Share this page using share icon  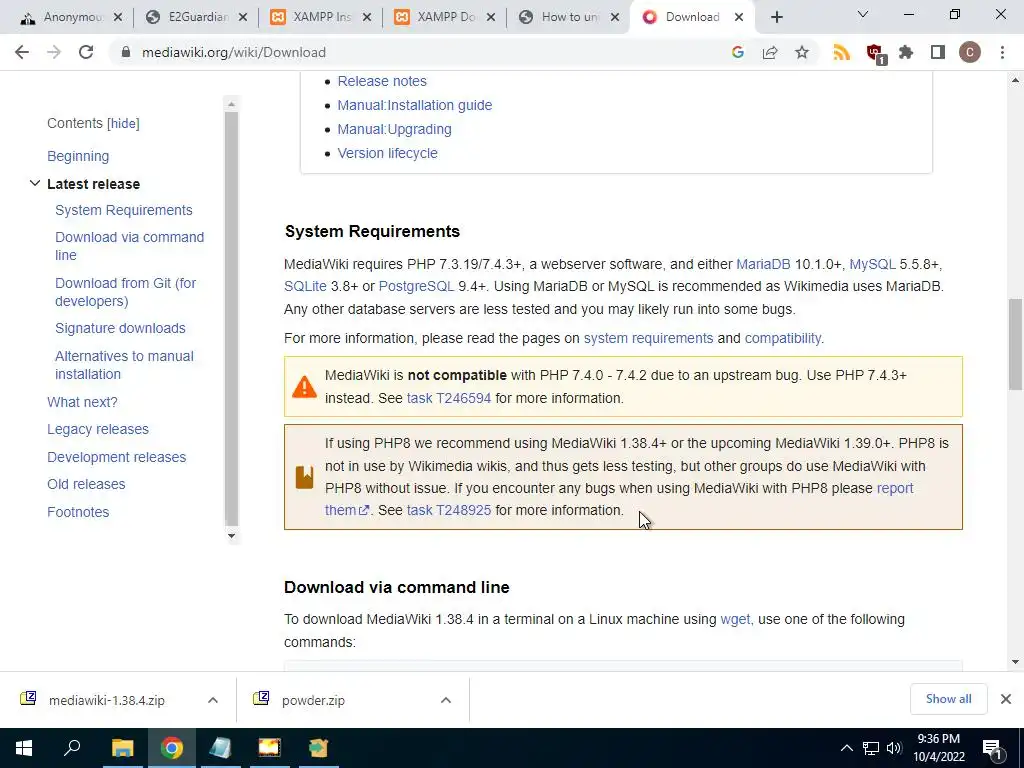click(x=770, y=52)
